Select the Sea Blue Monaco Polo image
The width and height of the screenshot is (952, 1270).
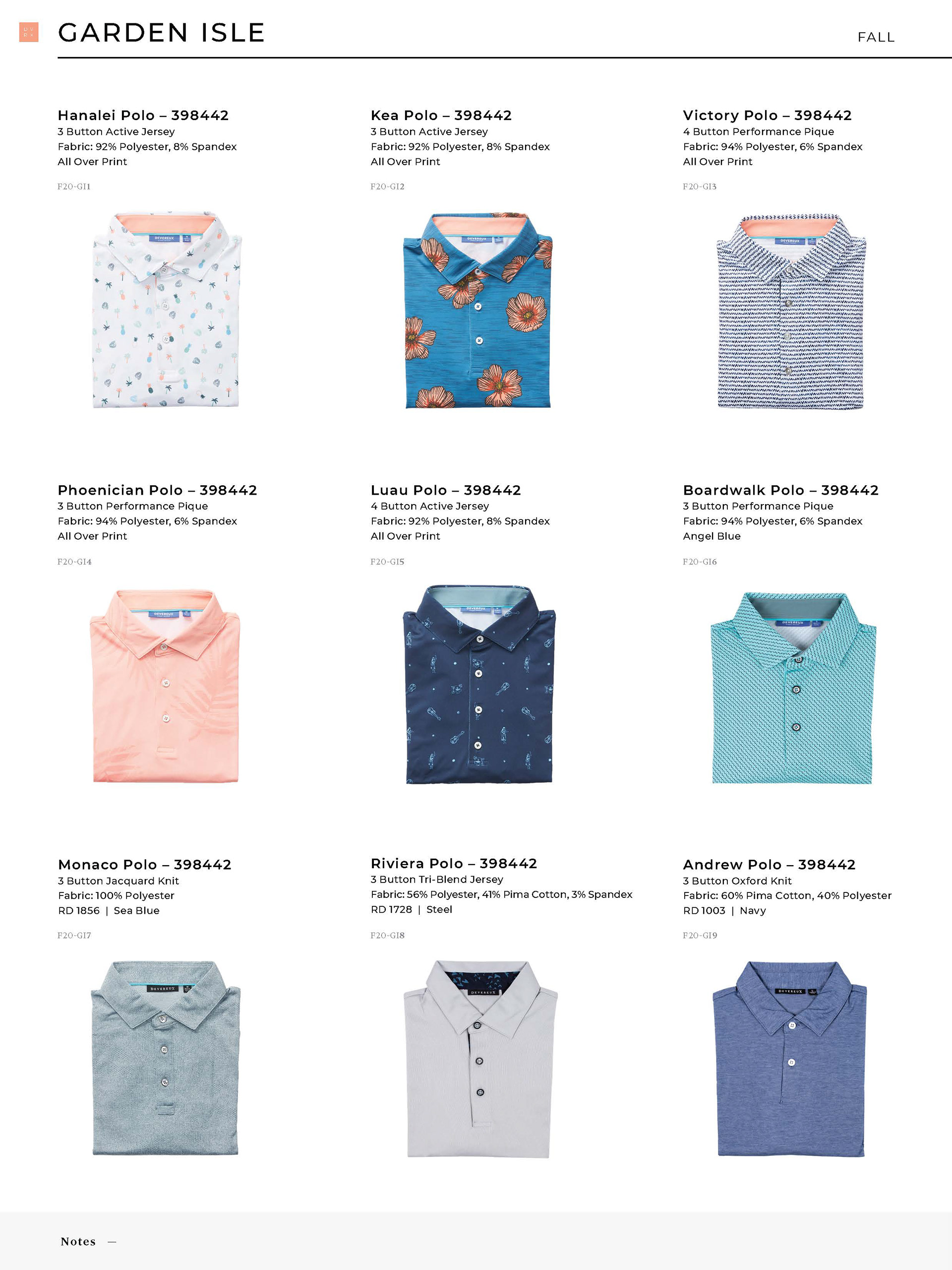(x=165, y=1059)
